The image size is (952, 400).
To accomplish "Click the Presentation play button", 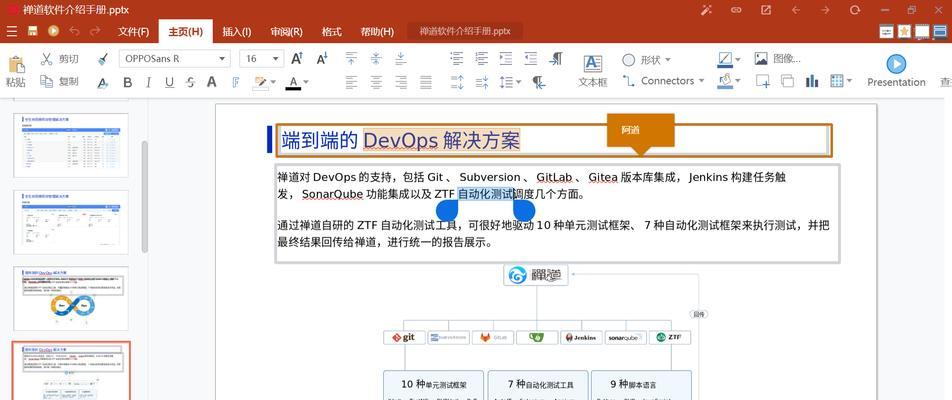I will coord(896,70).
